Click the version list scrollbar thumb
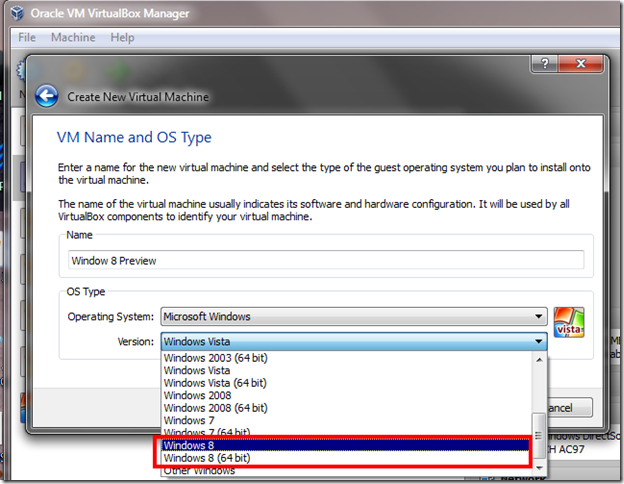 tap(539, 435)
